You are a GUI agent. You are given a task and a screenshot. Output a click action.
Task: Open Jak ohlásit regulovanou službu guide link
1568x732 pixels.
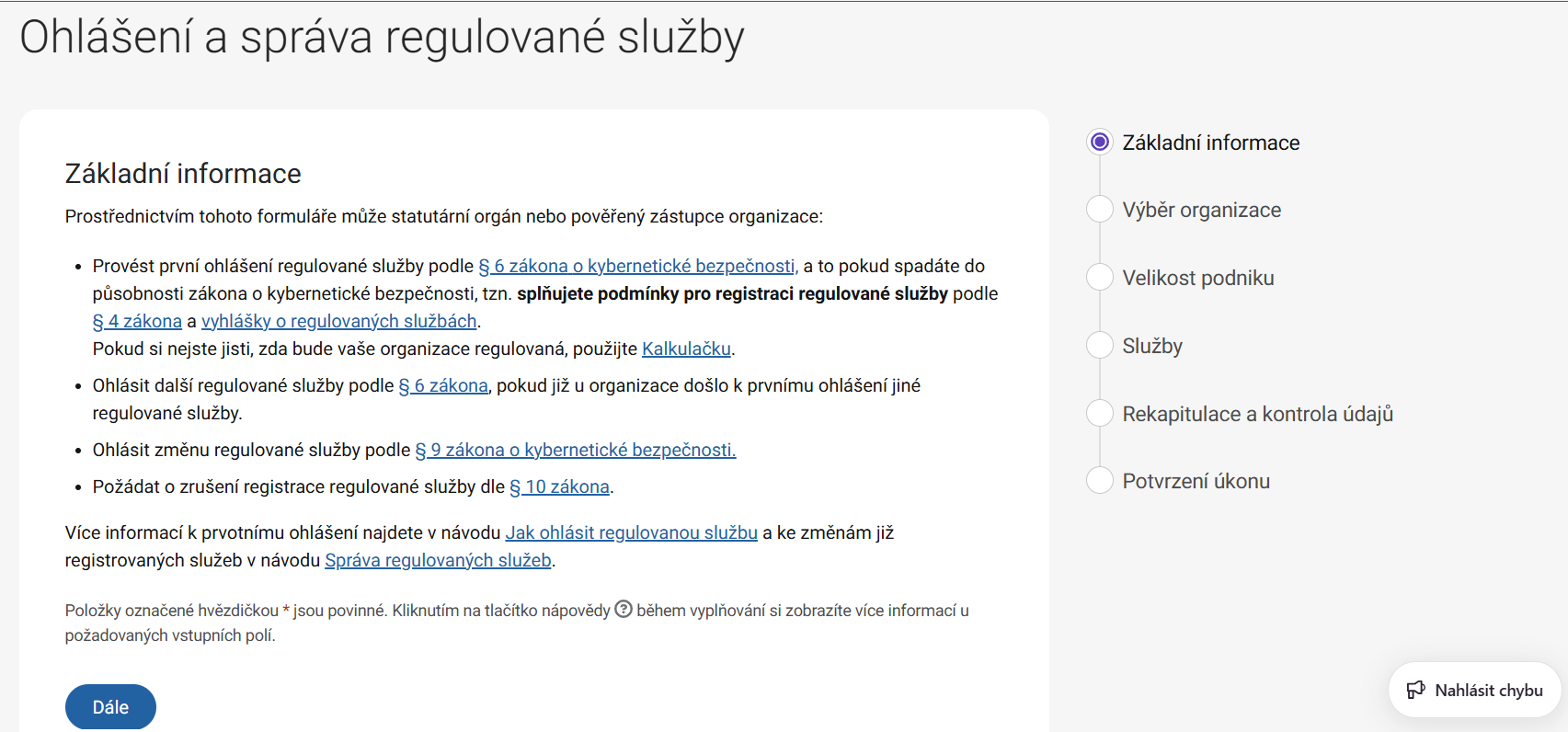pos(631,532)
